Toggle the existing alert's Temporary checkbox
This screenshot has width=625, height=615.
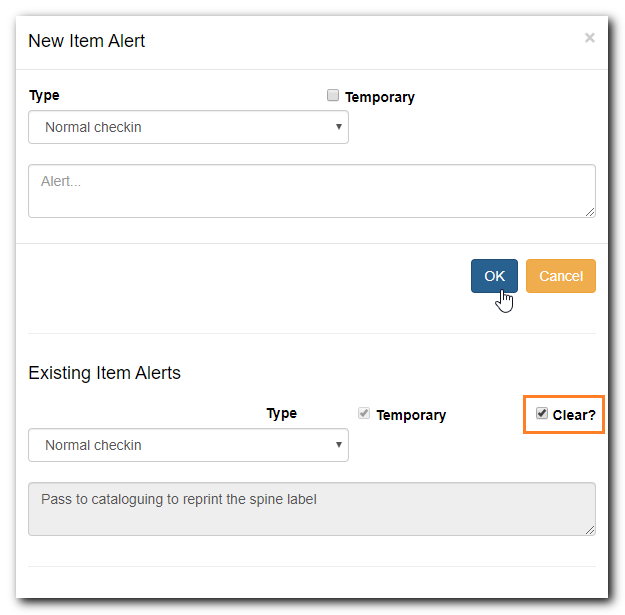coord(364,413)
